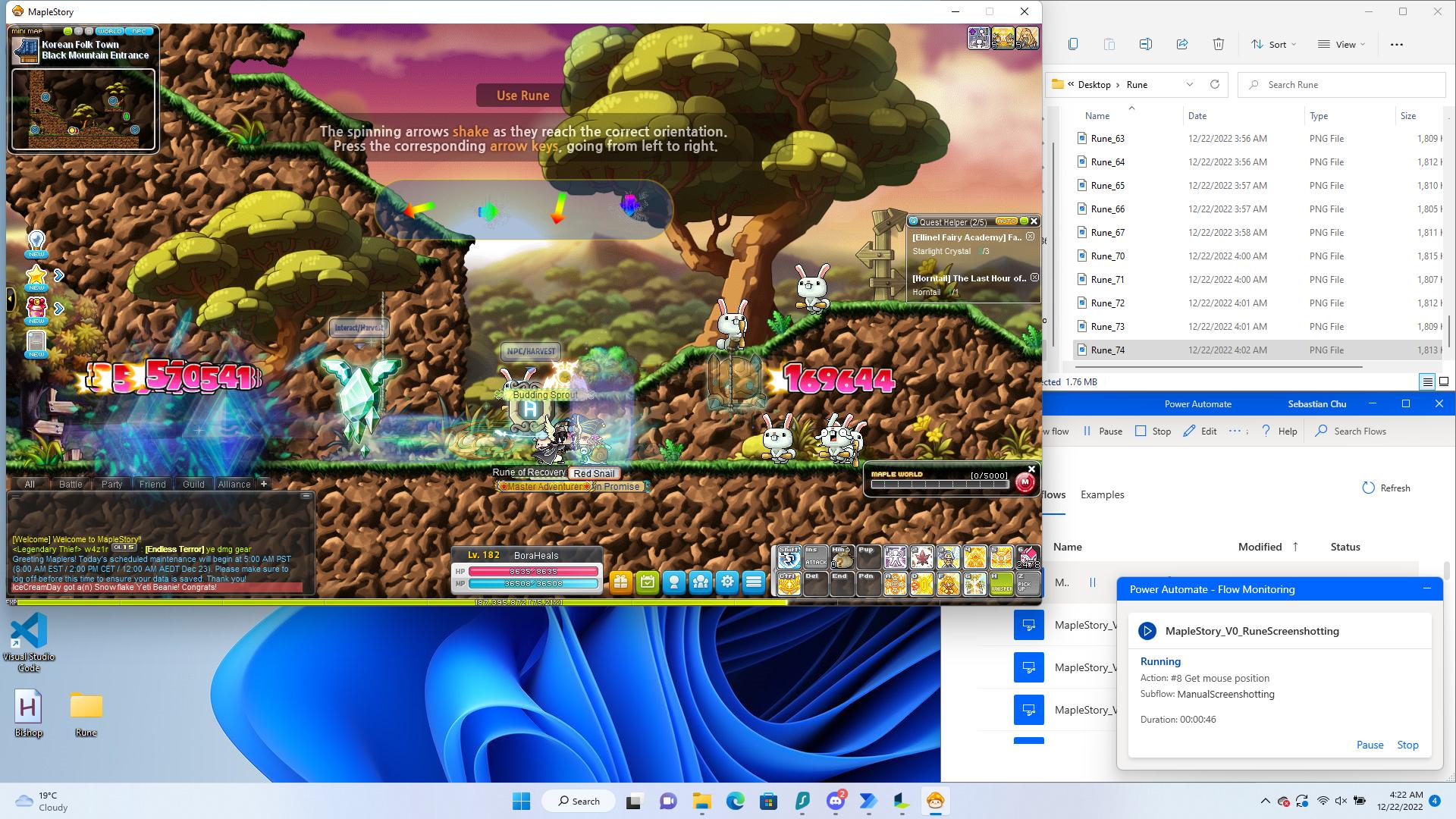Open the WORLD map button on mini map

(x=109, y=31)
